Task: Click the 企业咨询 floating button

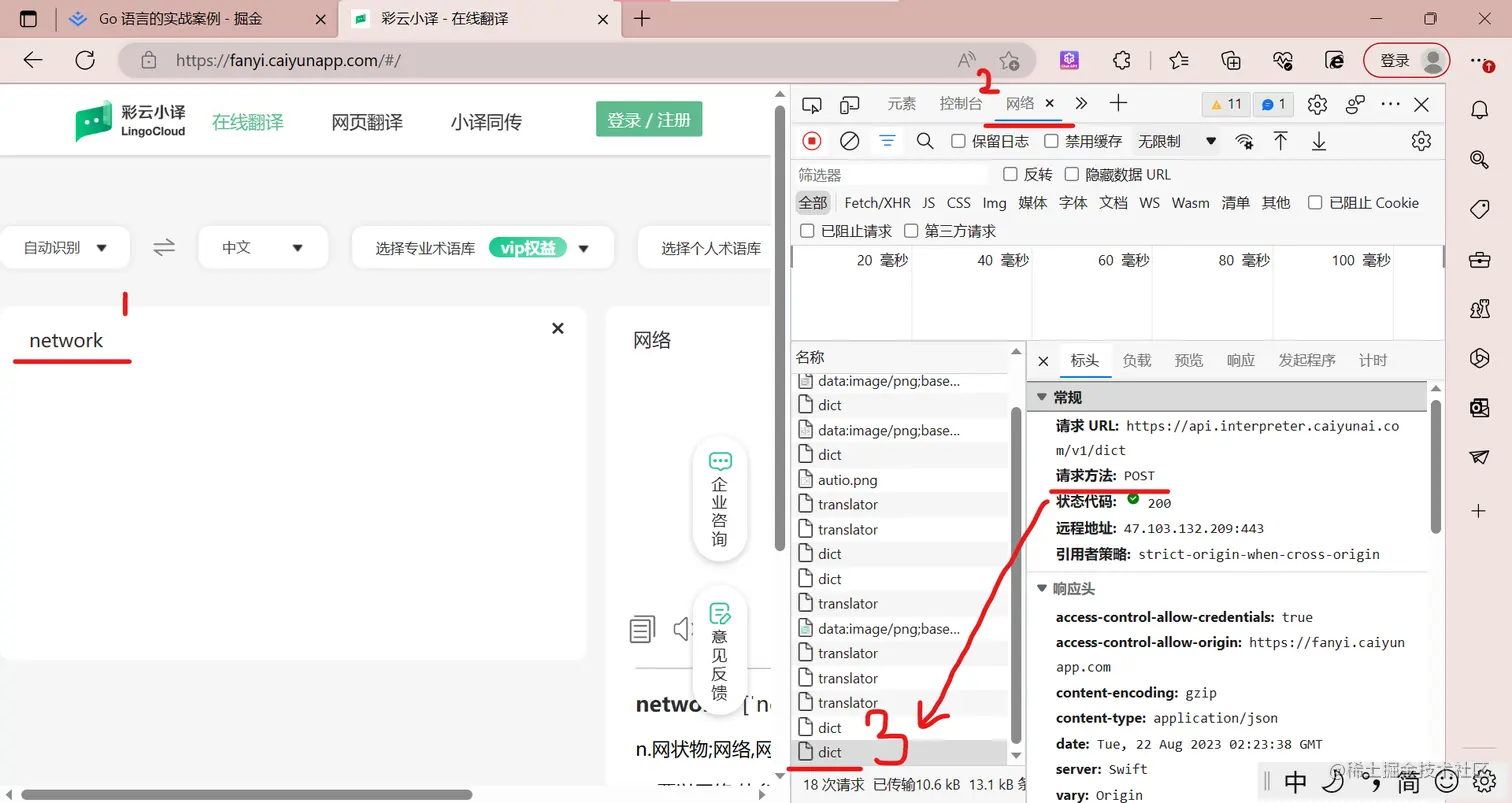Action: click(720, 498)
